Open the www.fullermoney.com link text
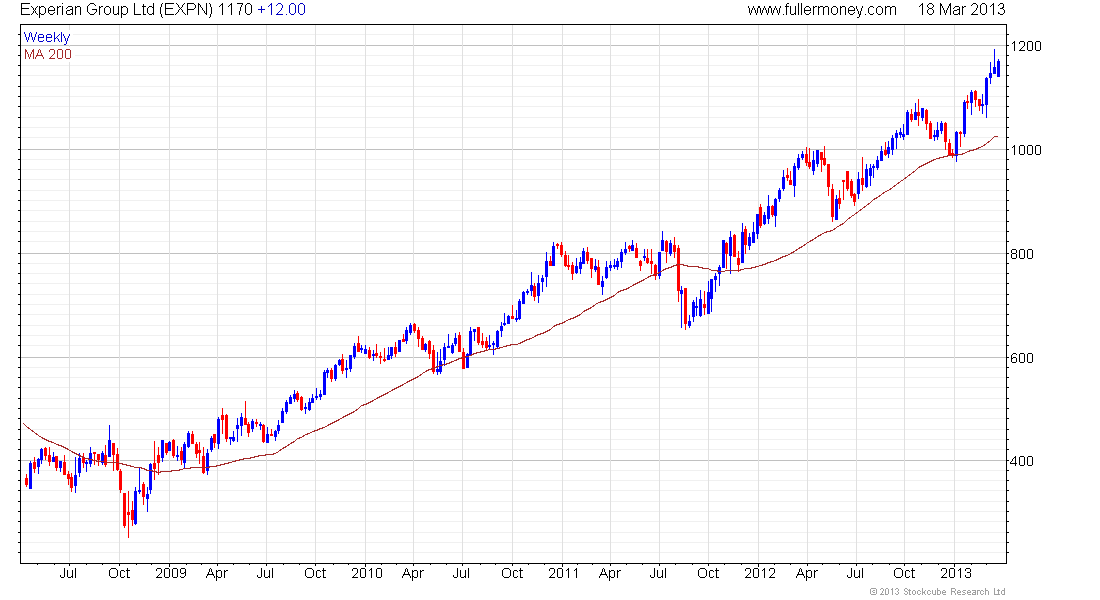This screenshot has height=600, width=1100. [x=821, y=10]
